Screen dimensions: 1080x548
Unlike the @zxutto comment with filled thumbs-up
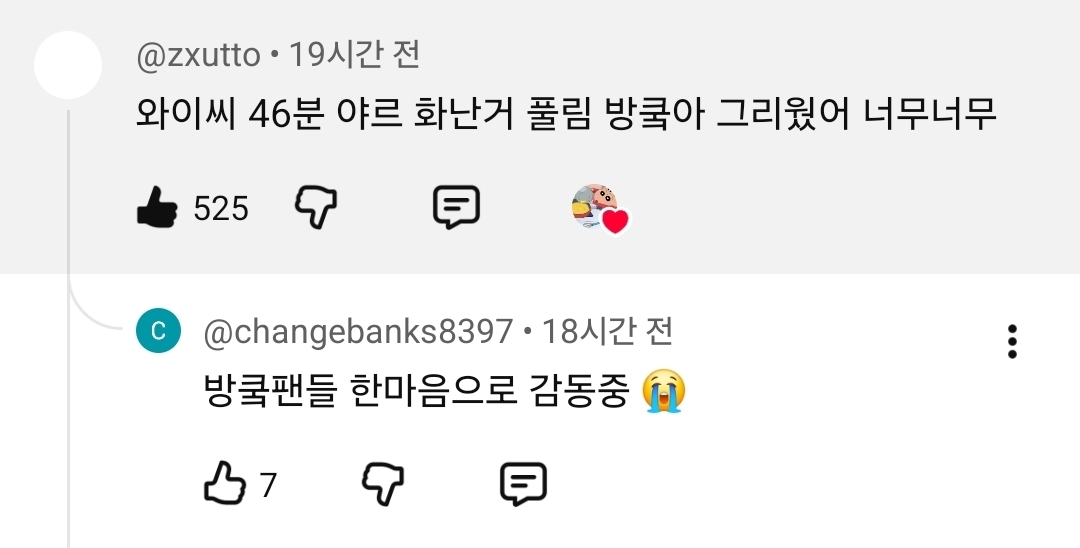click(157, 207)
